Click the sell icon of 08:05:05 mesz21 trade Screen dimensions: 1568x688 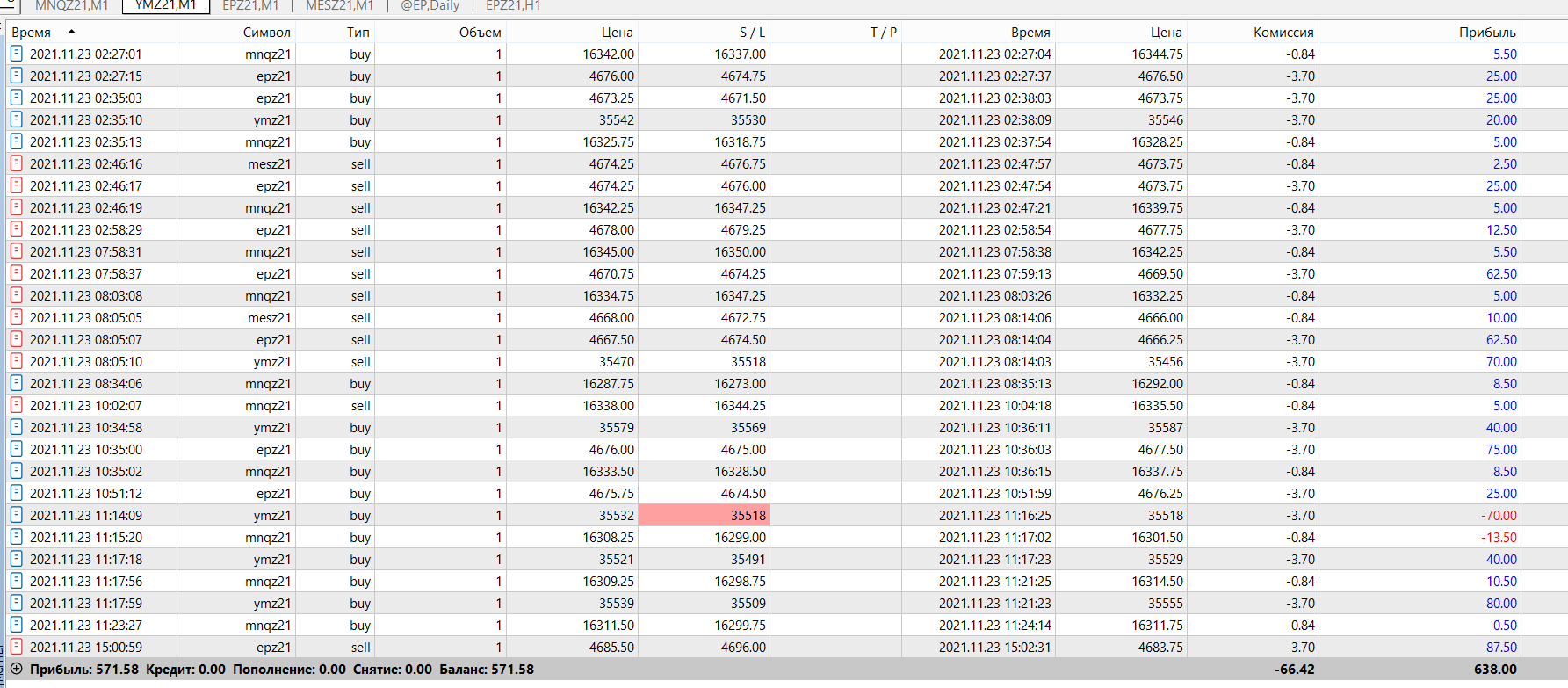tap(16, 317)
